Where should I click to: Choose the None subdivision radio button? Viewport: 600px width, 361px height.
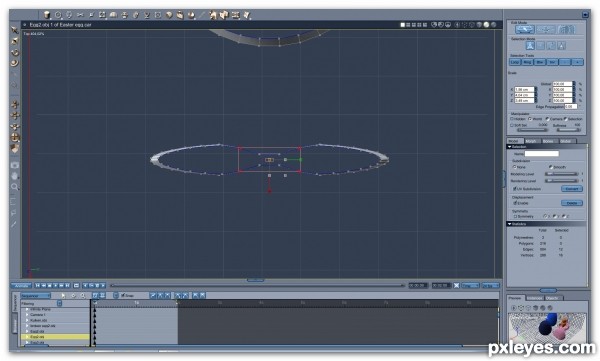[514, 167]
